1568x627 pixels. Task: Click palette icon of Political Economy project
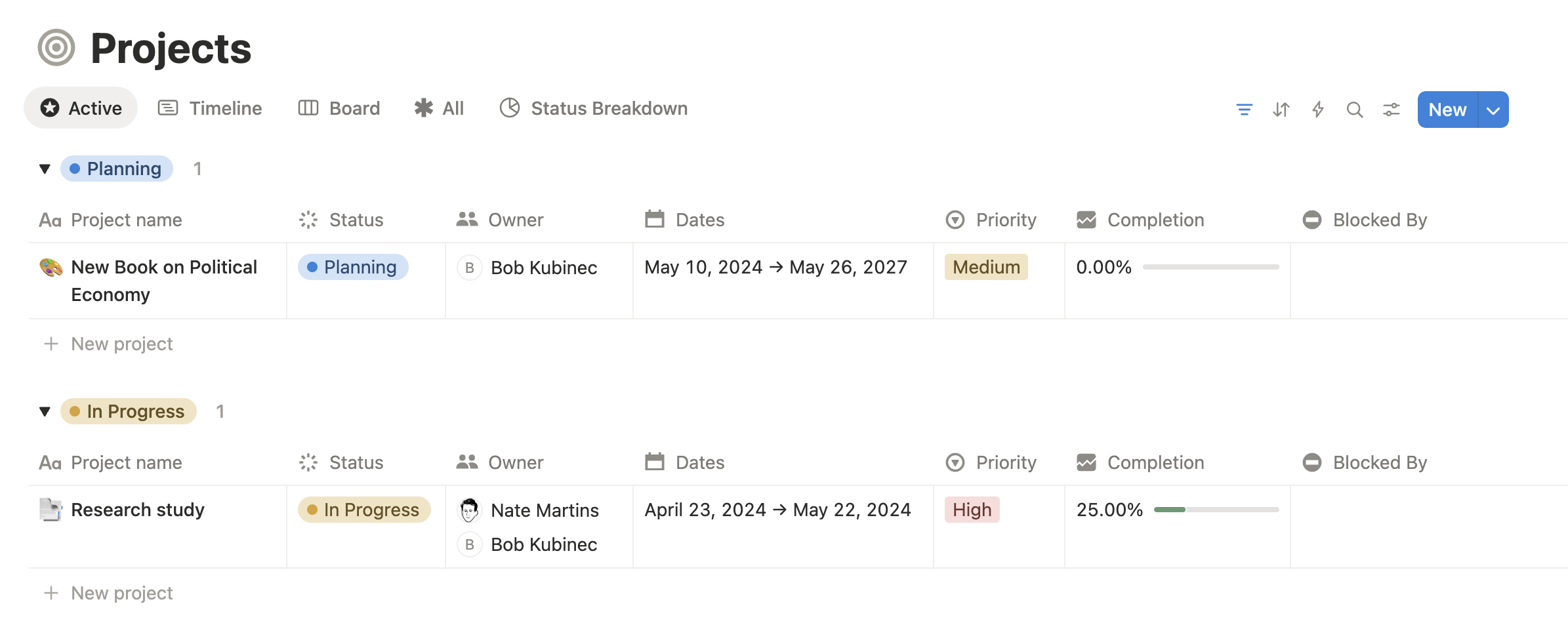pyautogui.click(x=51, y=268)
